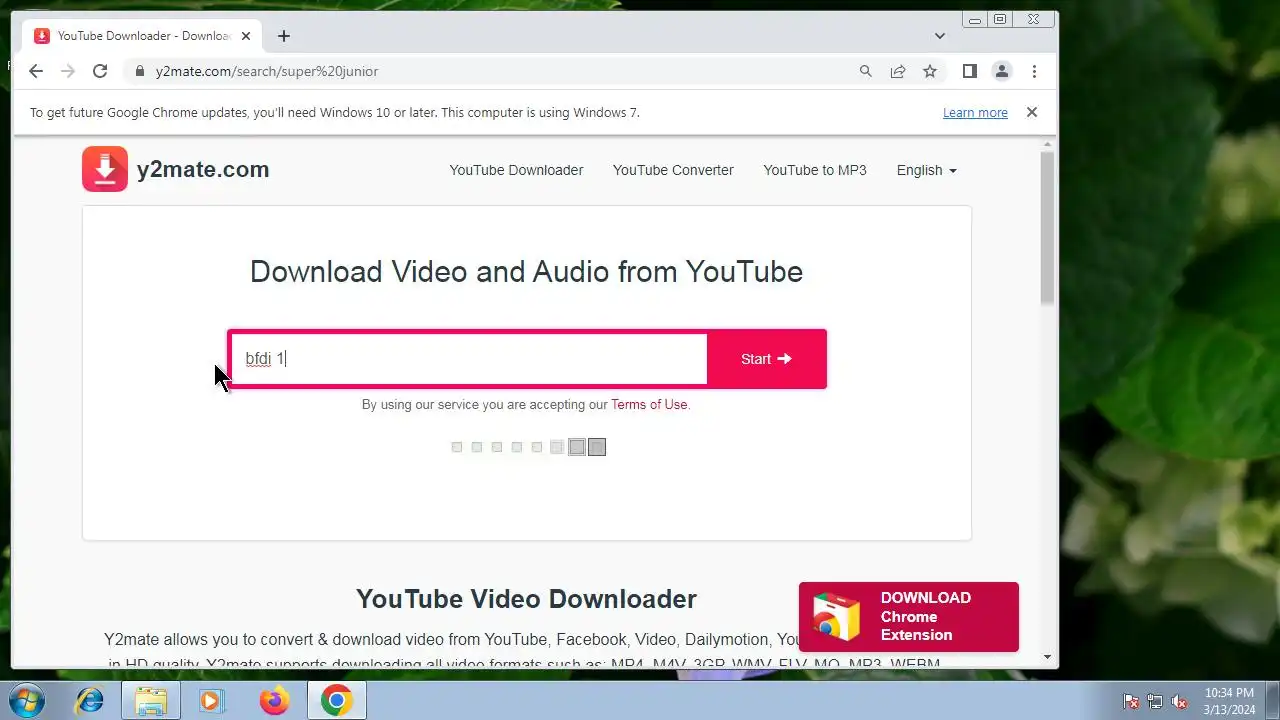Screen dimensions: 1280x720
Task: Click the share page icon in address bar
Action: point(898,71)
